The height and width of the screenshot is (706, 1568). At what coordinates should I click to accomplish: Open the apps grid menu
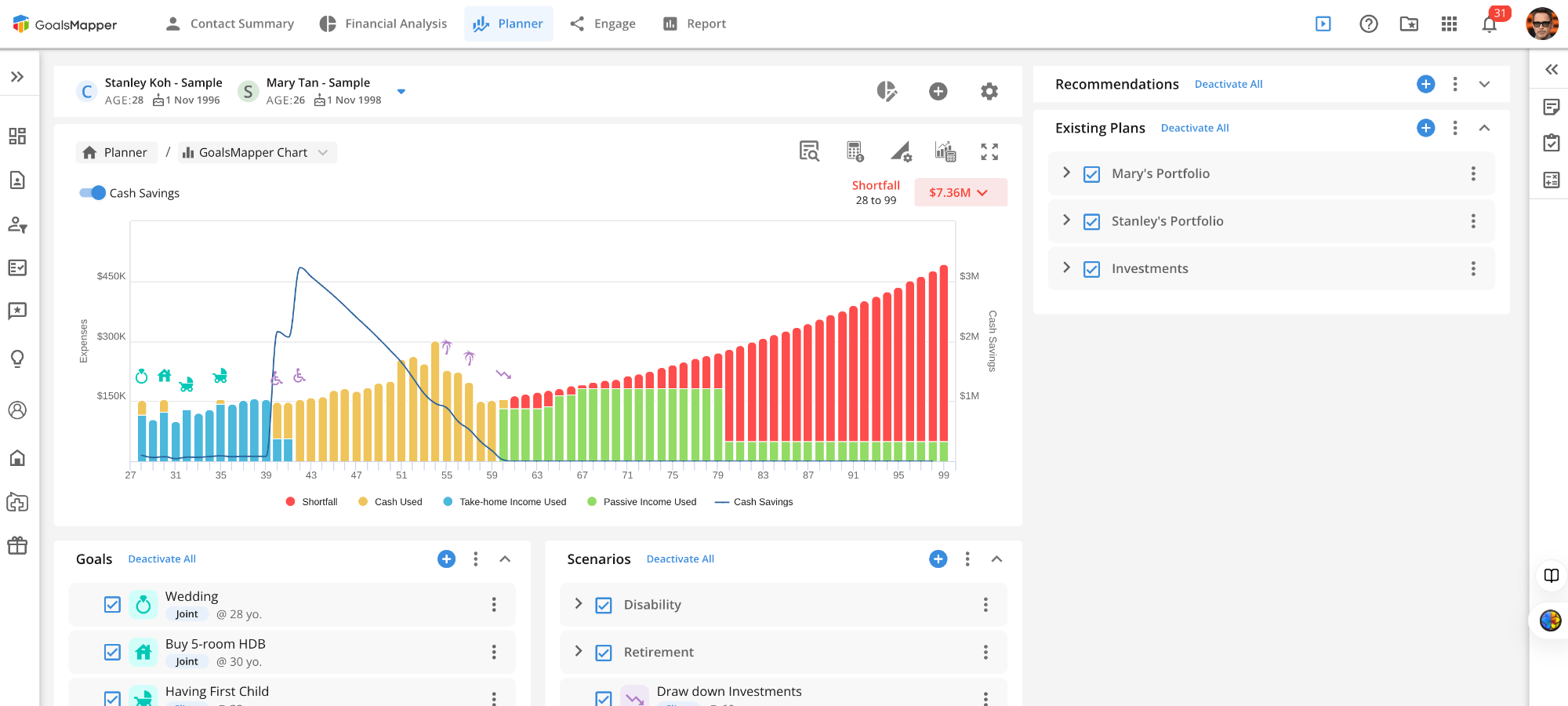click(1449, 24)
